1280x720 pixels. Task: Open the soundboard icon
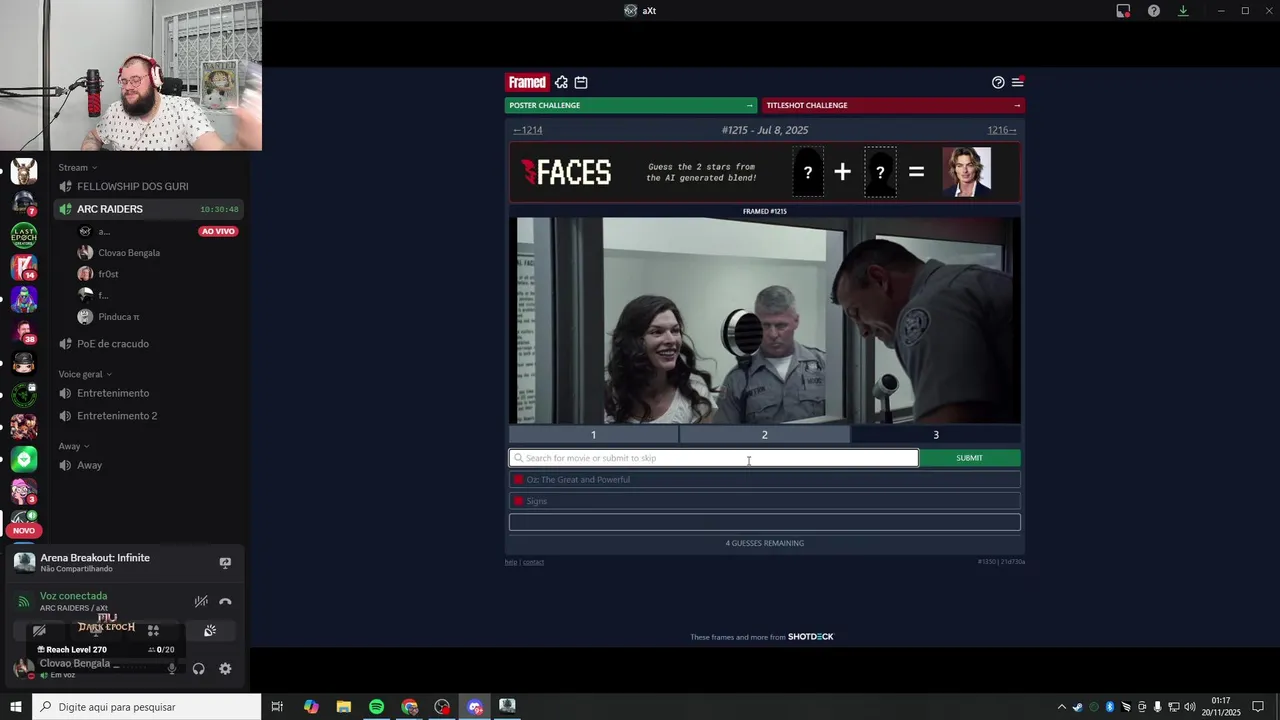click(210, 631)
